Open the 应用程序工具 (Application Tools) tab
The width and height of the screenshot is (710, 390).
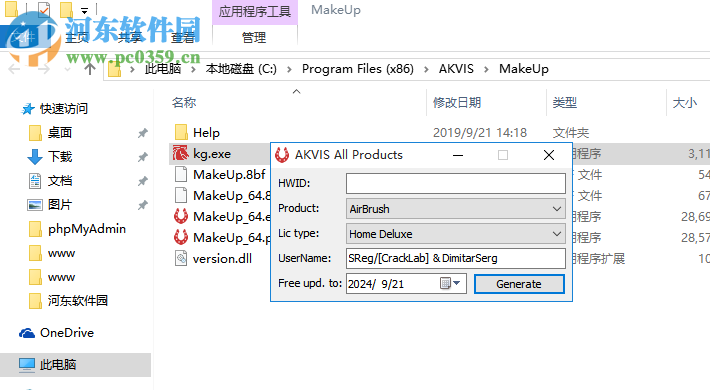point(254,11)
